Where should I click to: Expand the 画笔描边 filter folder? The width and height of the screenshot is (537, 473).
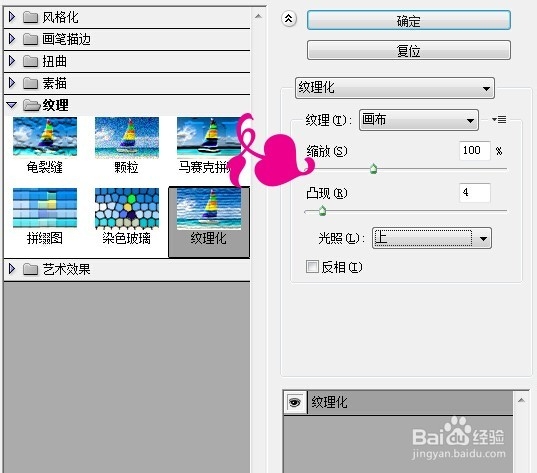(12, 39)
